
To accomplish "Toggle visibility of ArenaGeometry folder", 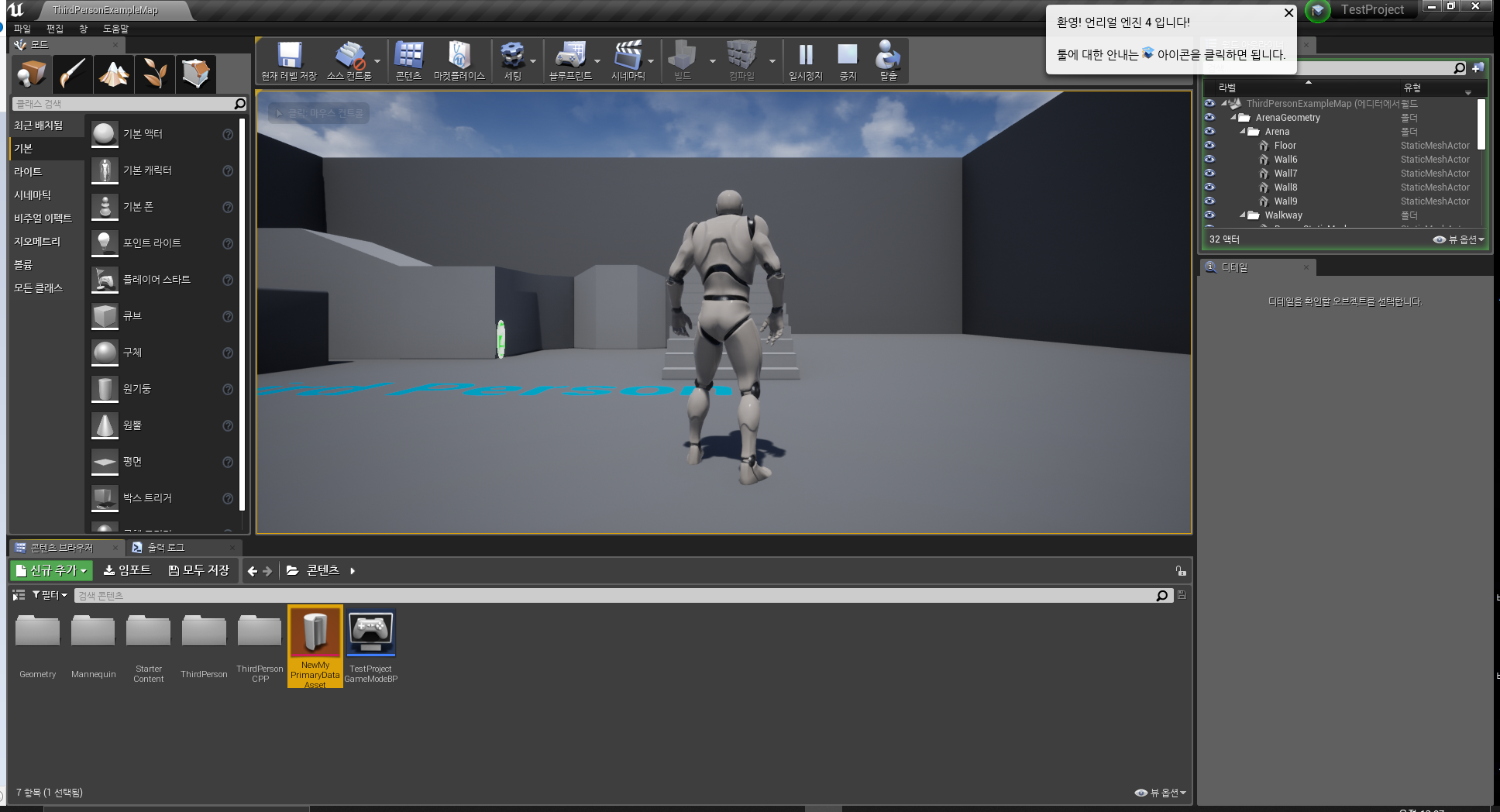I will (1209, 118).
